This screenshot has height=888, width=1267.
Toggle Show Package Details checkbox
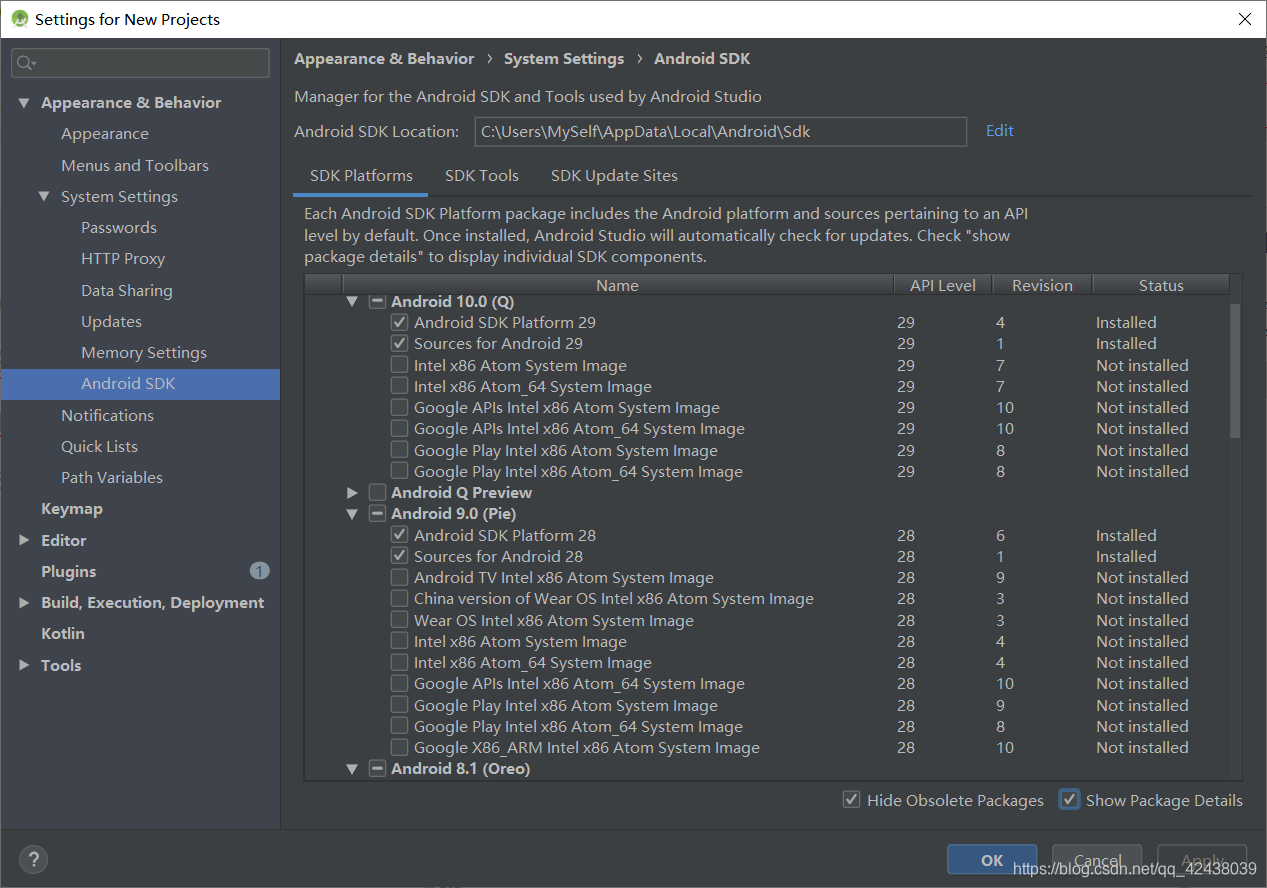click(1070, 799)
